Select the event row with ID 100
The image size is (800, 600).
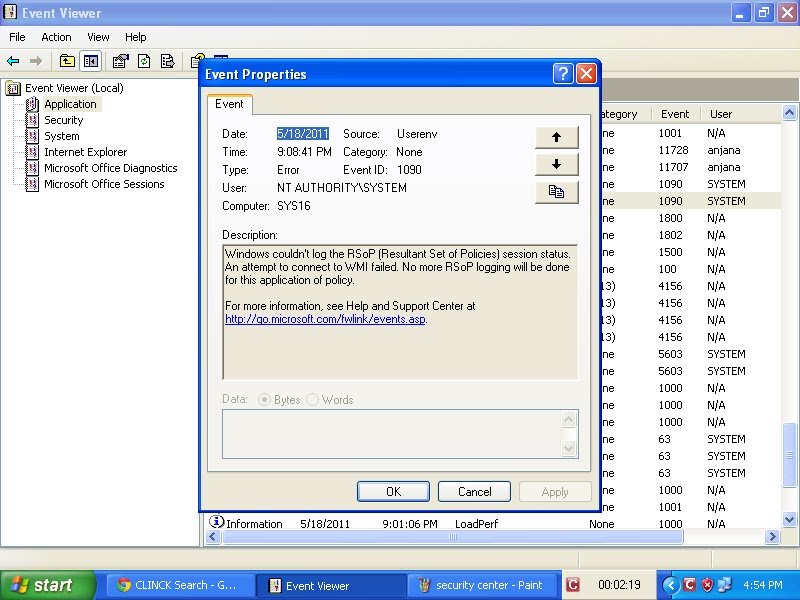pos(691,269)
